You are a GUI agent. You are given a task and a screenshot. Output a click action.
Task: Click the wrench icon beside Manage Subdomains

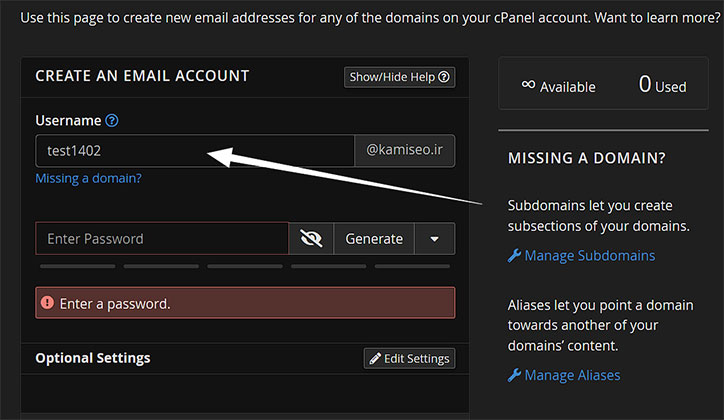tap(514, 255)
